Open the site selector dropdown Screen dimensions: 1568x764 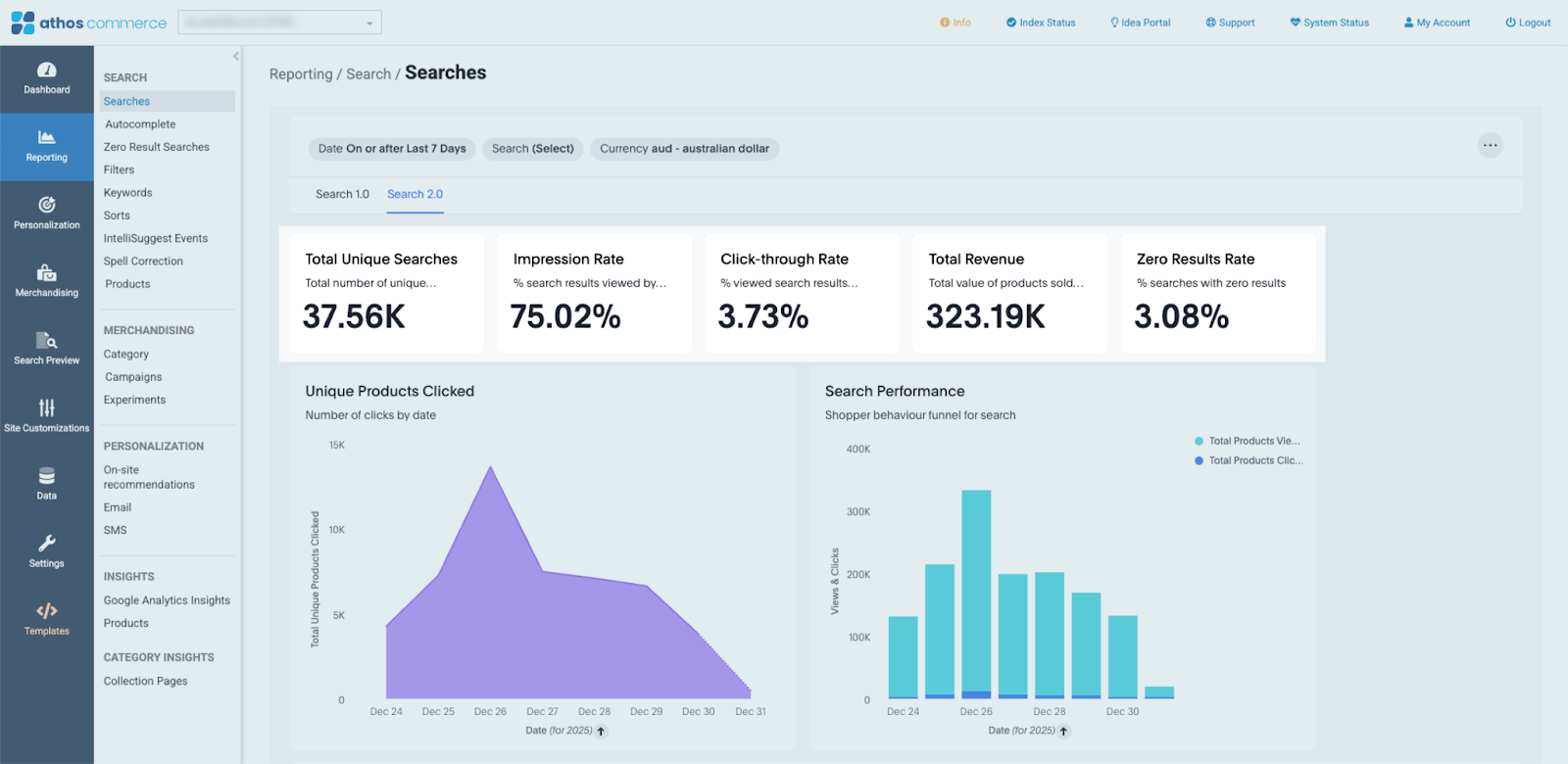[279, 23]
